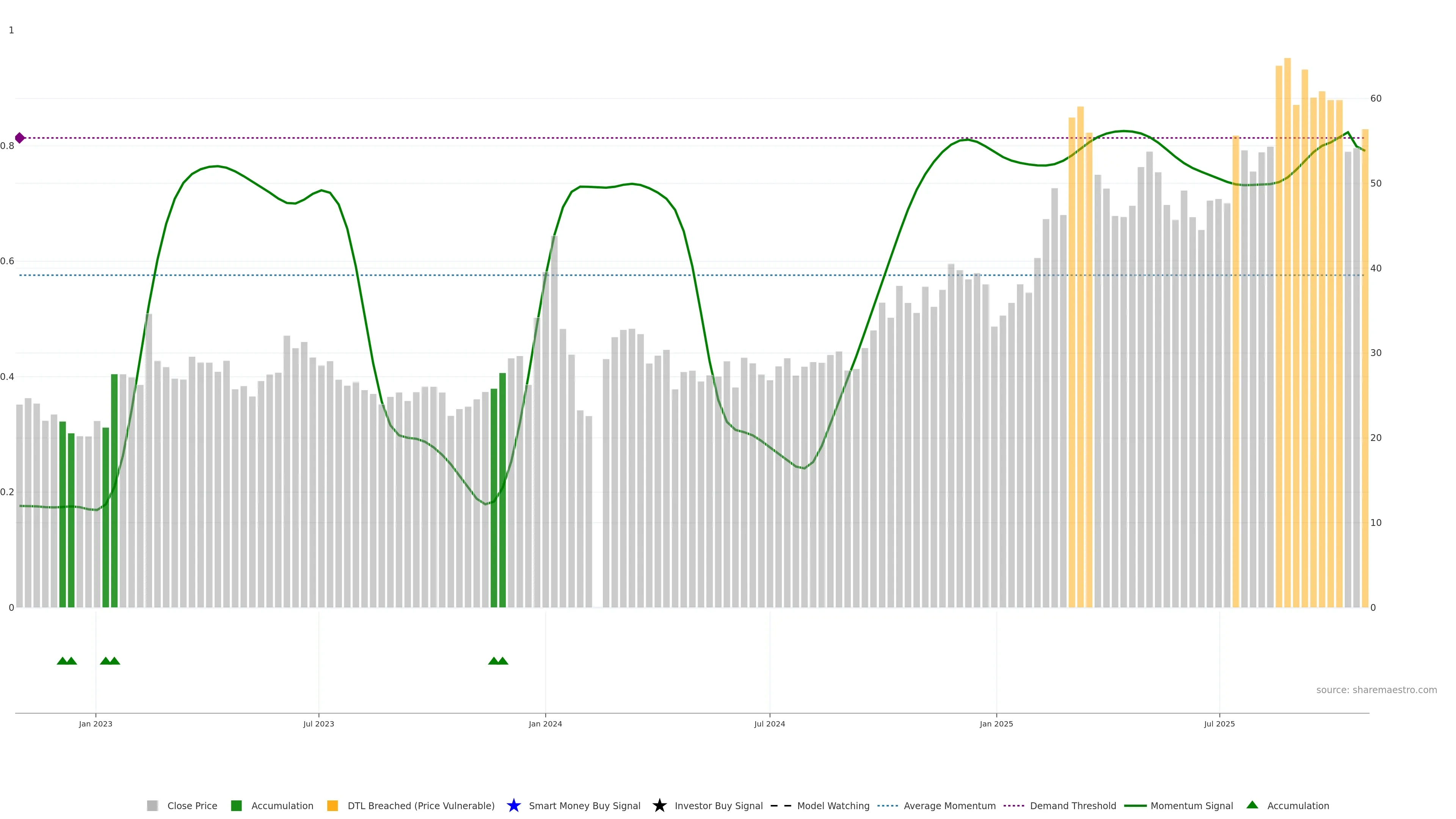Toggle the Close Price legend entry
Viewport: 1456px width, 819px height.
coord(192,805)
